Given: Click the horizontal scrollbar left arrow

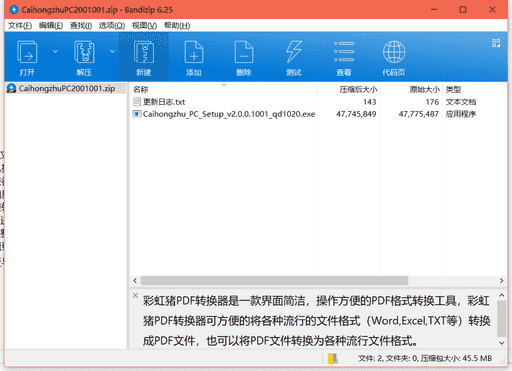Looking at the screenshot, I should pyautogui.click(x=135, y=281).
